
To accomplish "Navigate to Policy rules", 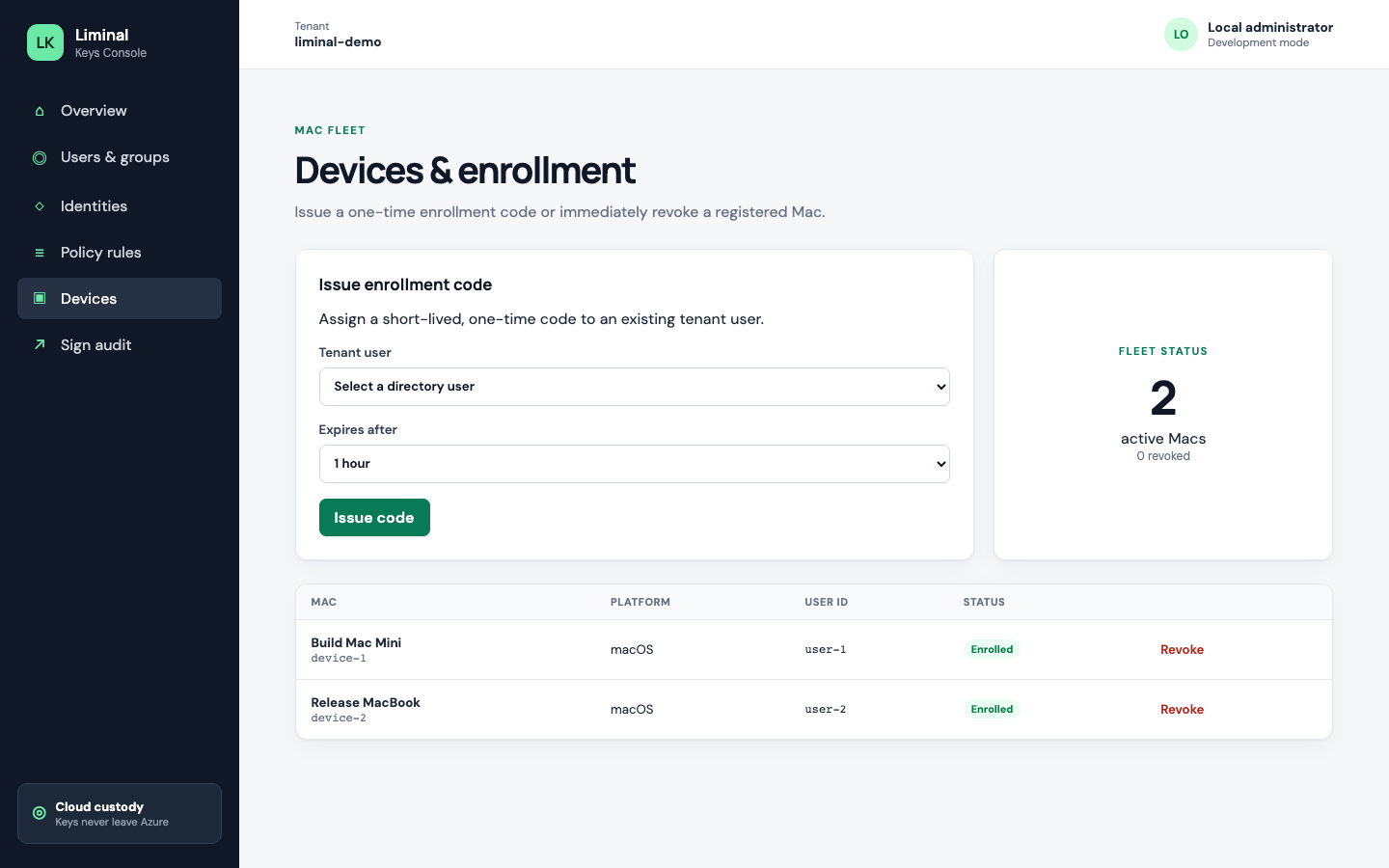I will [x=120, y=253].
